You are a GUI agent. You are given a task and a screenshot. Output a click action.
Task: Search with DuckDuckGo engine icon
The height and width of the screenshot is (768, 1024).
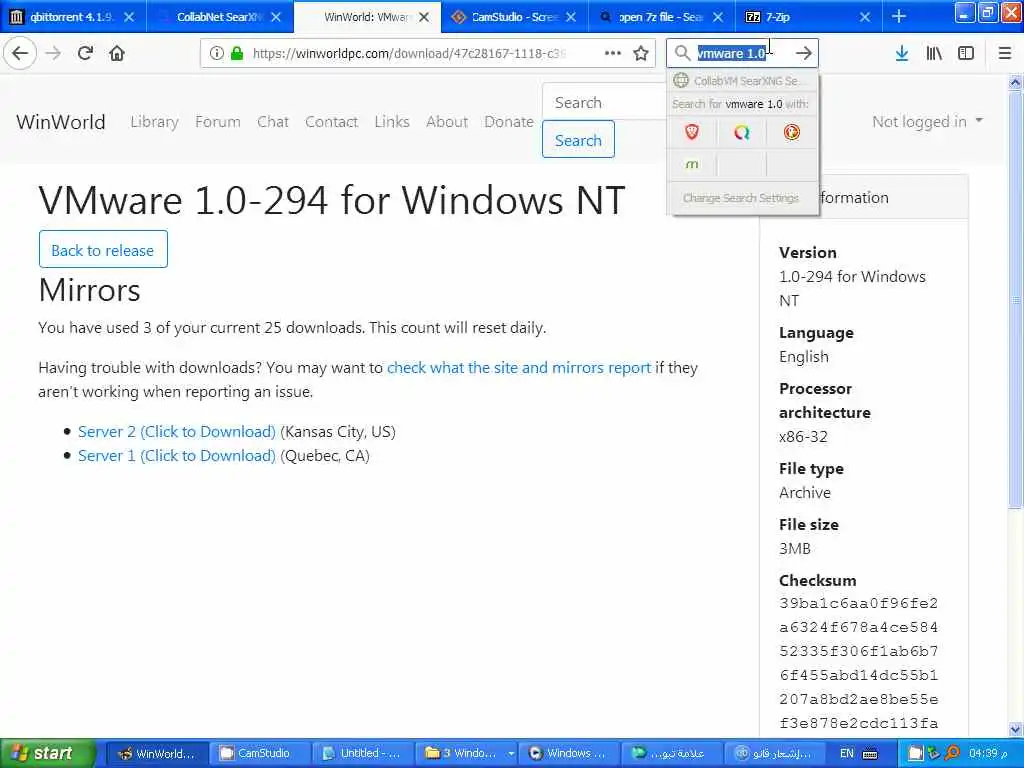(792, 133)
